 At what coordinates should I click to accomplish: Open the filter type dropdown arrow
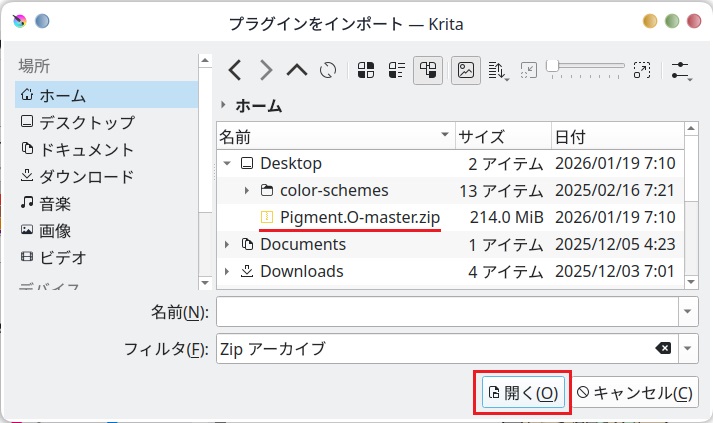pyautogui.click(x=688, y=348)
